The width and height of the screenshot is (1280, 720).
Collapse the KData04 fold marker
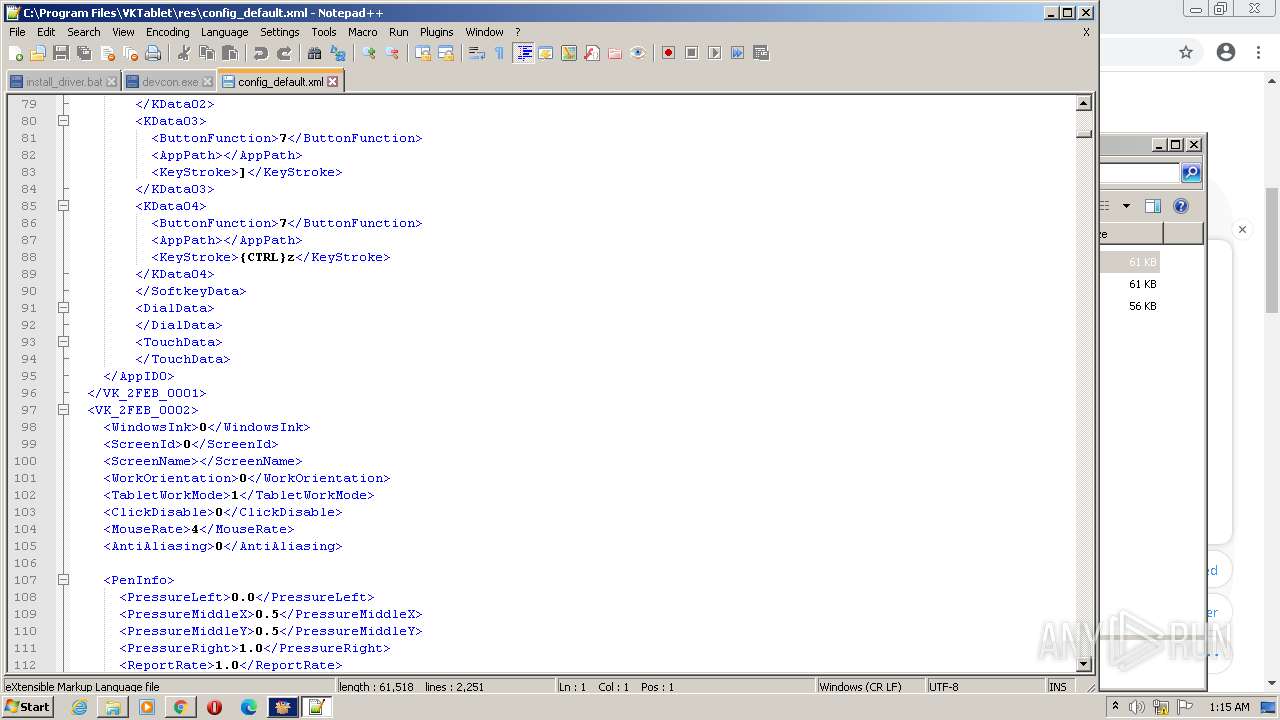(x=63, y=206)
